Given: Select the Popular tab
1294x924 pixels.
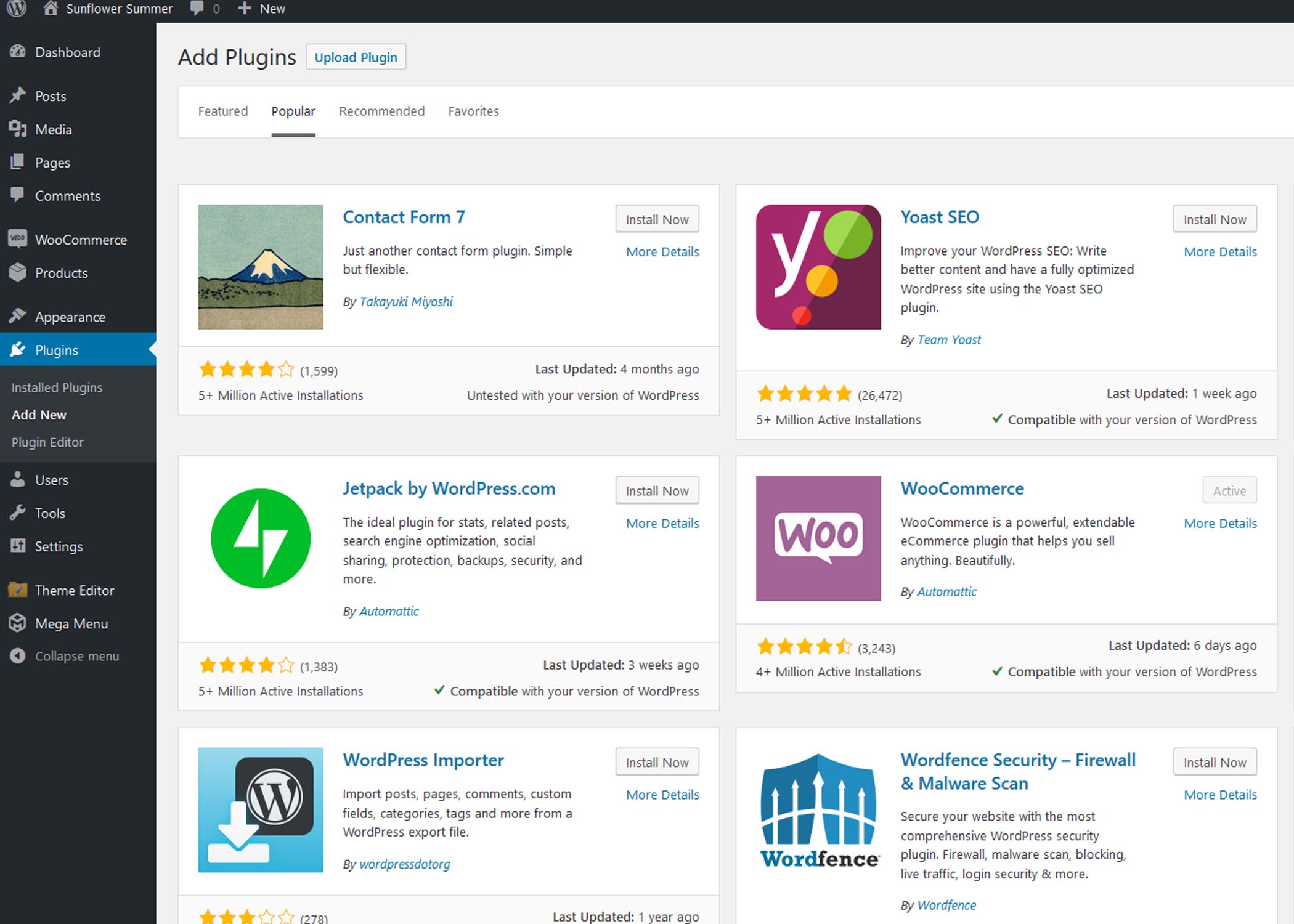Looking at the screenshot, I should pos(293,111).
